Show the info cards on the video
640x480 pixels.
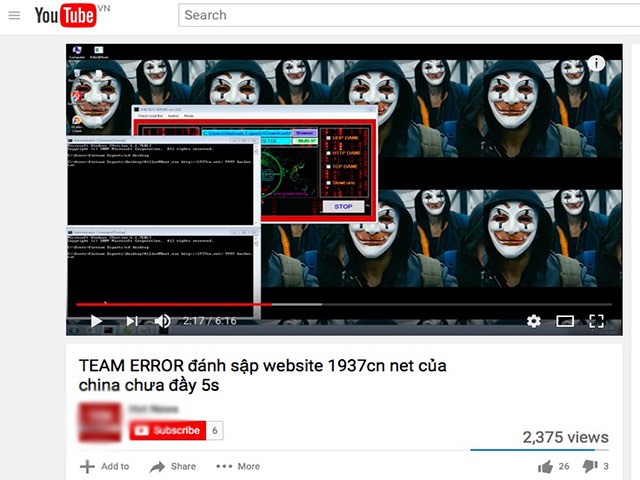[597, 63]
